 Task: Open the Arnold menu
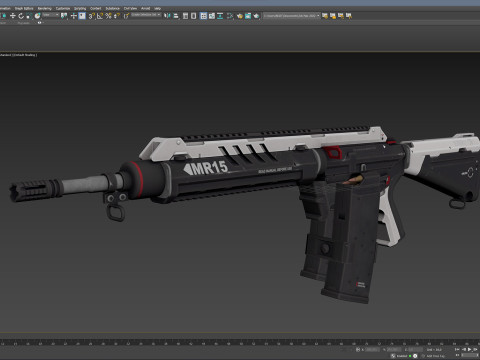coord(146,8)
